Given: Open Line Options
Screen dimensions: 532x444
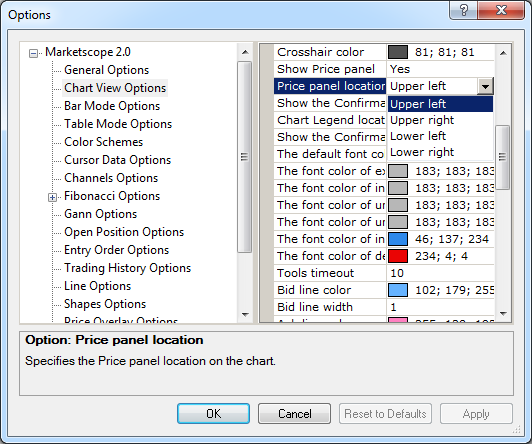Looking at the screenshot, I should coord(97,286).
